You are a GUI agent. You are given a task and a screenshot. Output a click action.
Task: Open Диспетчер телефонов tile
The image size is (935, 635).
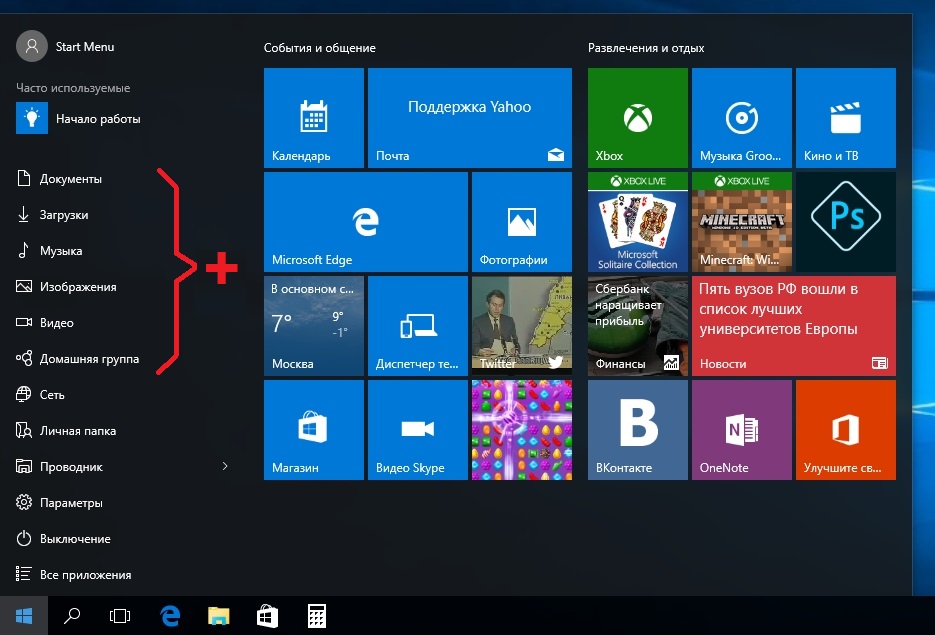[417, 326]
